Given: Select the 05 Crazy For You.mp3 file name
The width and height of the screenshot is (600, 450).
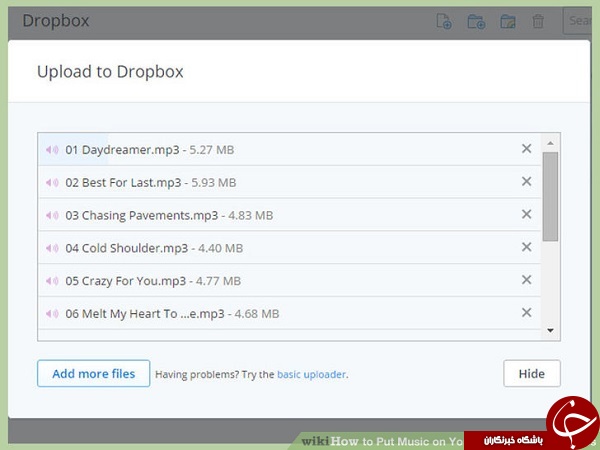Looking at the screenshot, I should tap(126, 281).
